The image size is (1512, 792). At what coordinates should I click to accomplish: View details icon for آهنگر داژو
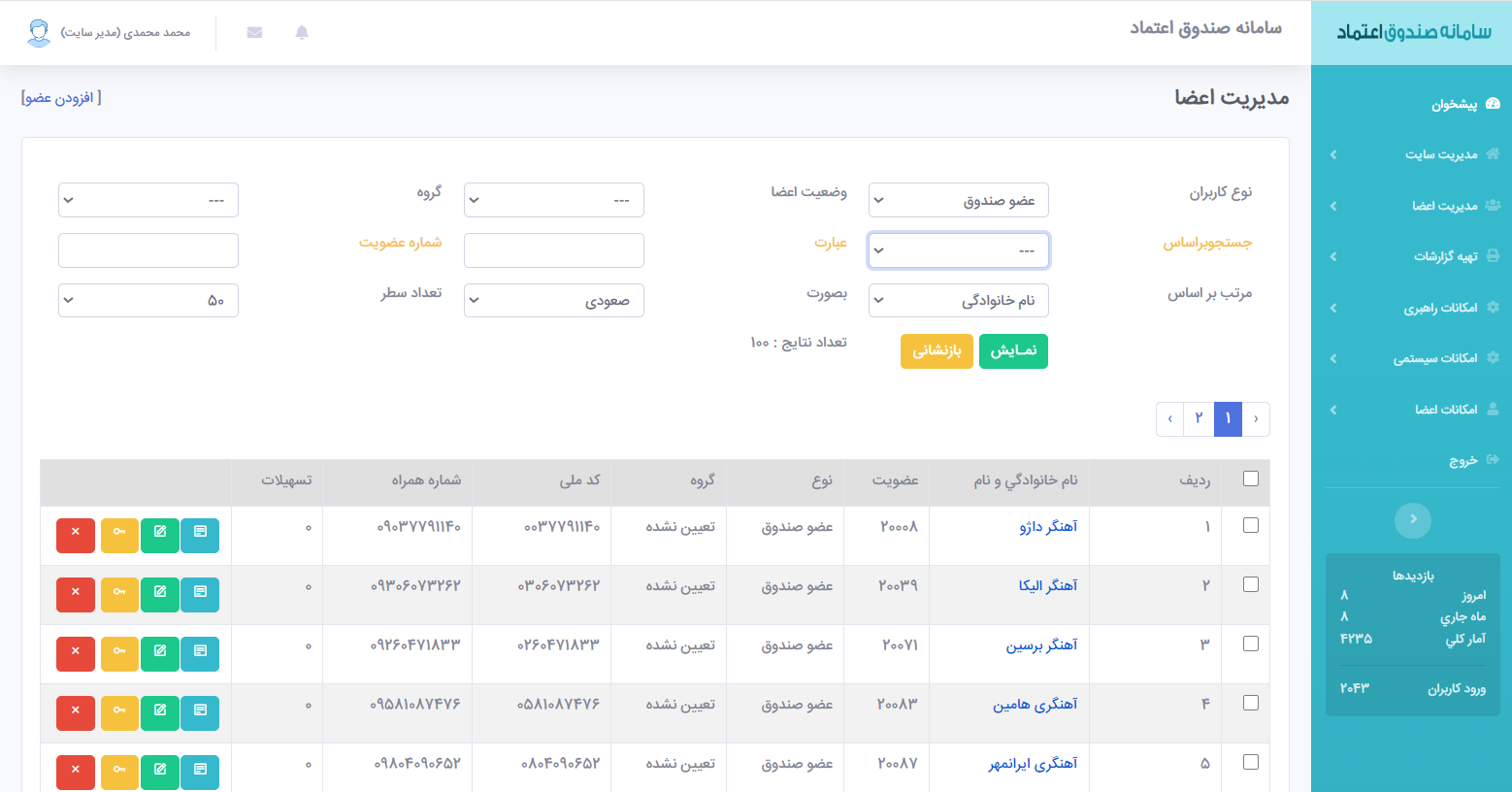(x=200, y=535)
